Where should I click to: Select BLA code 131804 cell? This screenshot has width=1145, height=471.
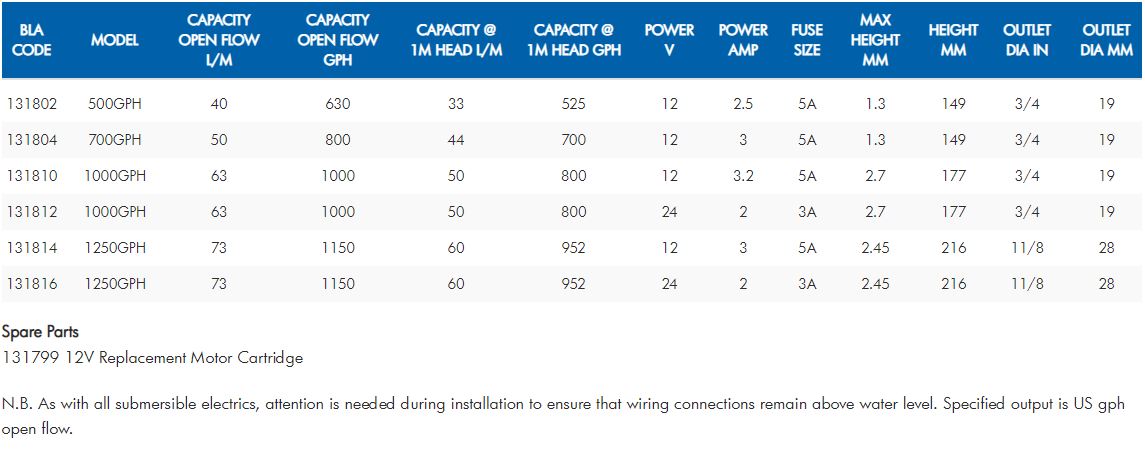[x=32, y=140]
